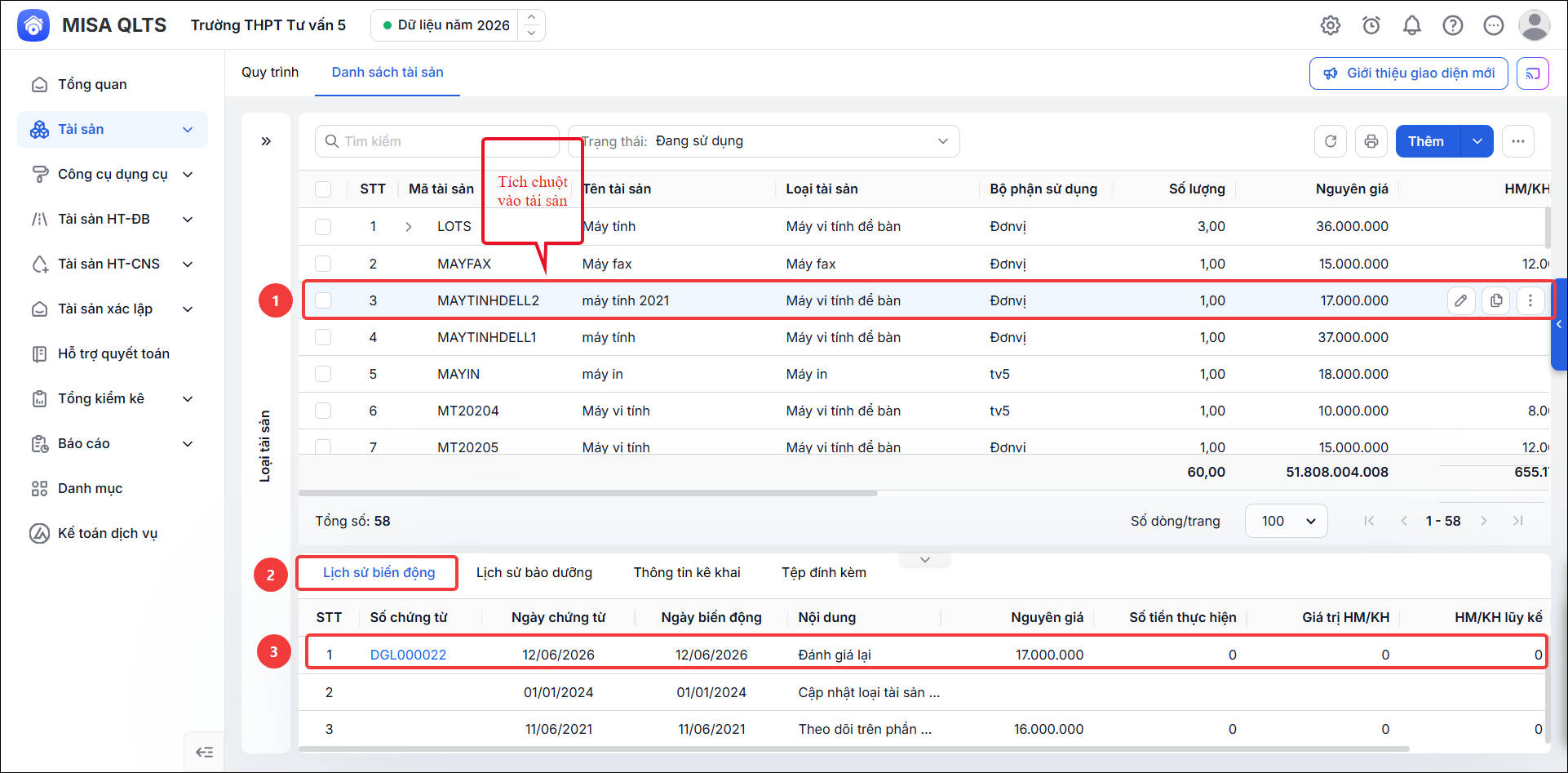Open the Thông tin kê khai tab

click(x=687, y=572)
